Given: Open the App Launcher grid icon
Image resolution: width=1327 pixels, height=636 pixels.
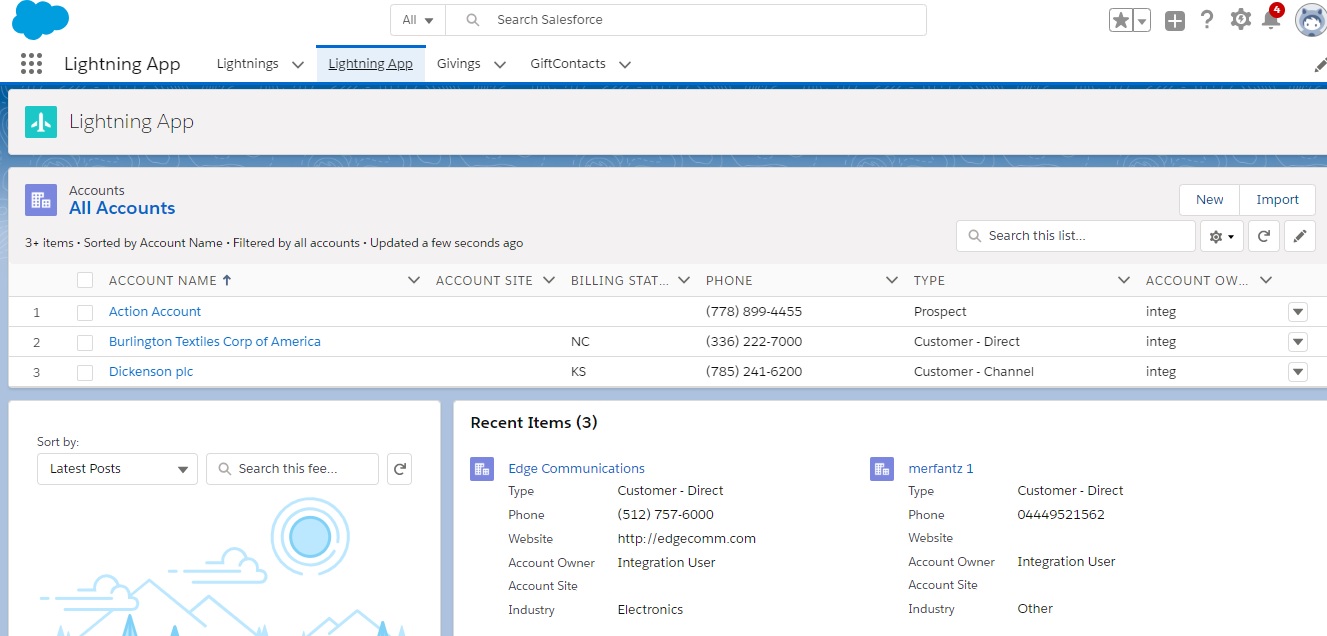Looking at the screenshot, I should (31, 63).
